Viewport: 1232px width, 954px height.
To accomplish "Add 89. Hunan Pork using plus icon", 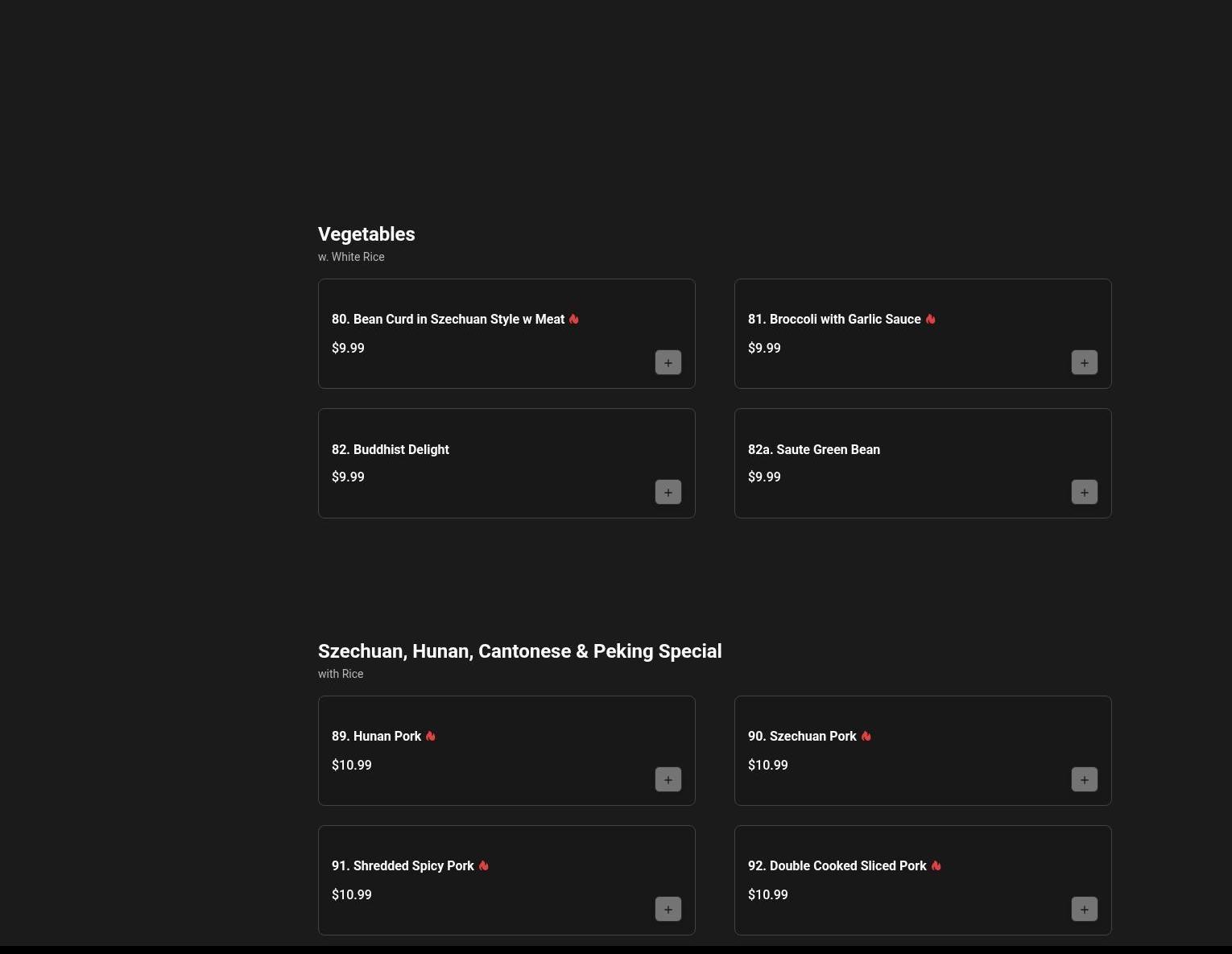I will pyautogui.click(x=668, y=779).
